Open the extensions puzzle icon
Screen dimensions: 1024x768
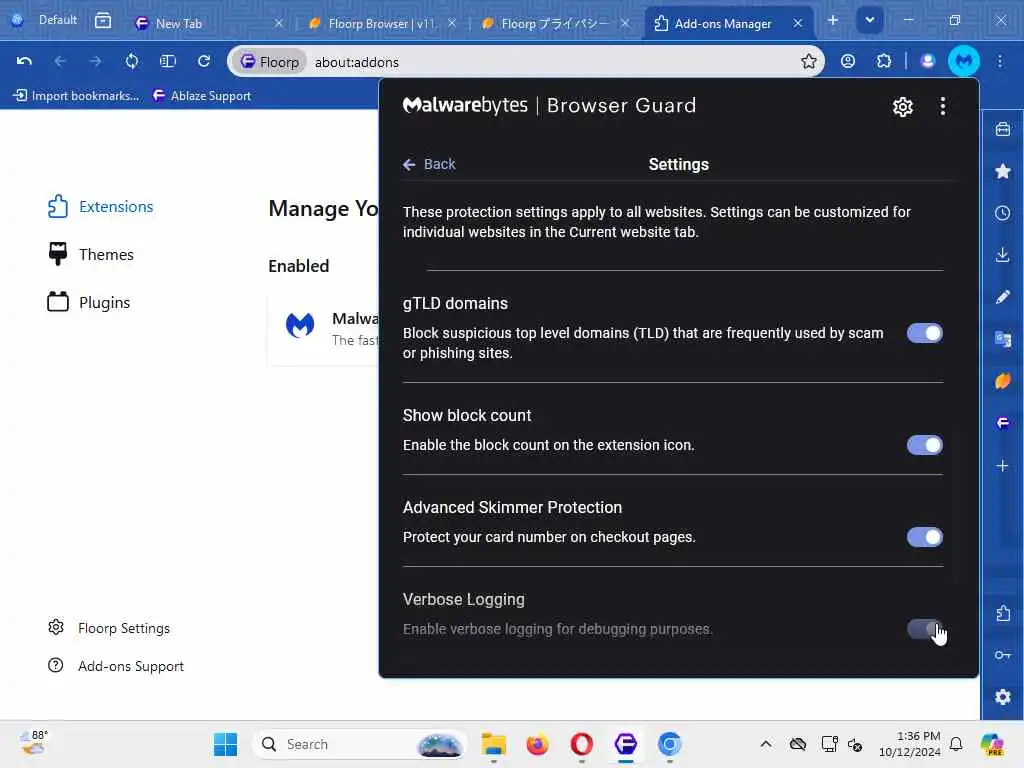[884, 61]
